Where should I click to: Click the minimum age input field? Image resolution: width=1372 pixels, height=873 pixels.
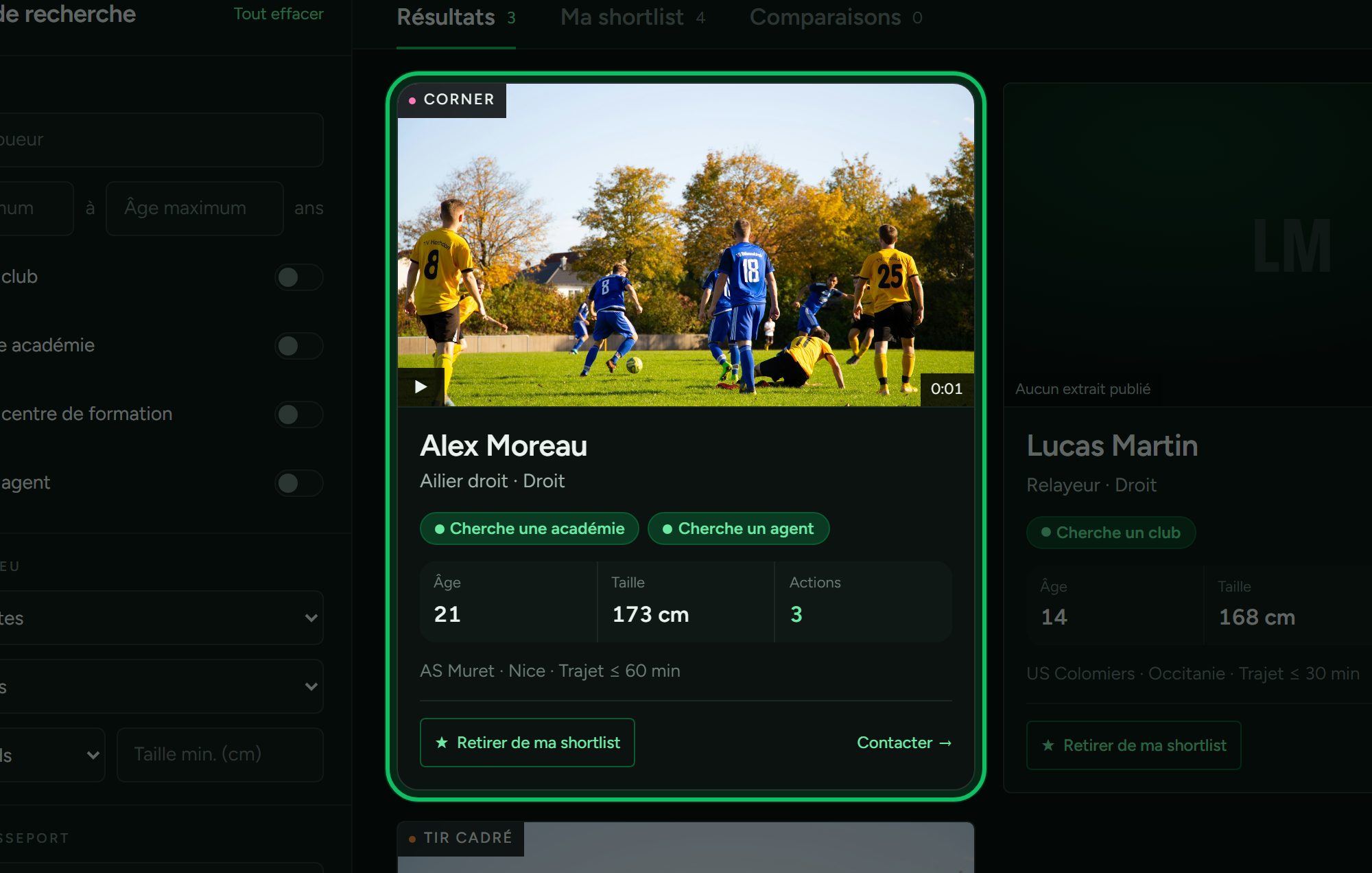click(36, 209)
